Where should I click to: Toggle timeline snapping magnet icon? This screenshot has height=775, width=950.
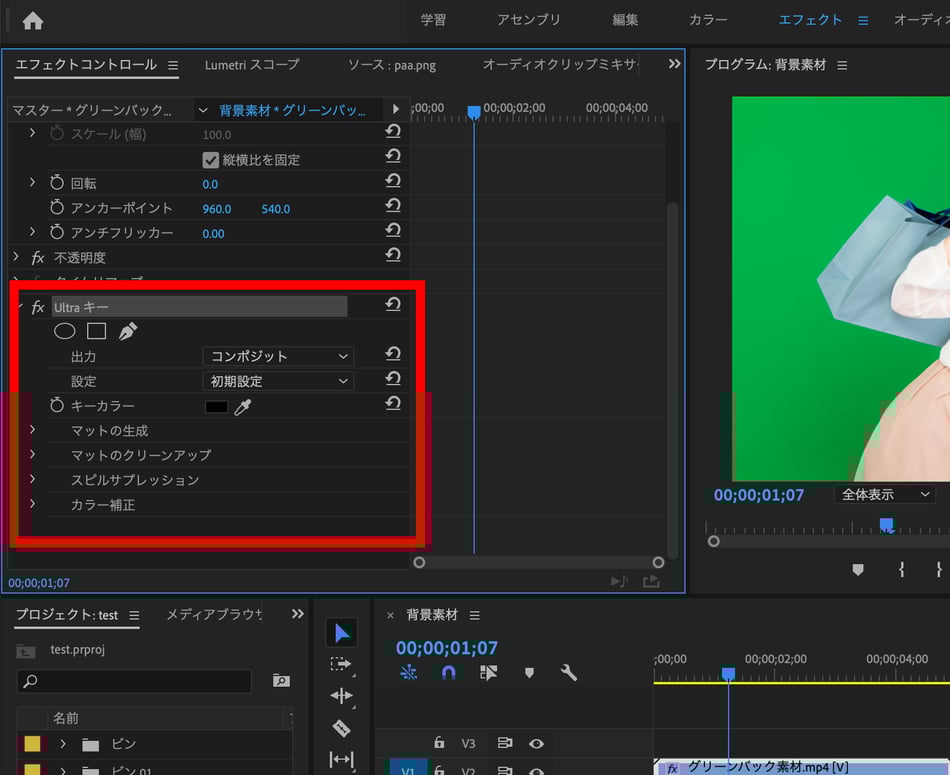point(448,673)
